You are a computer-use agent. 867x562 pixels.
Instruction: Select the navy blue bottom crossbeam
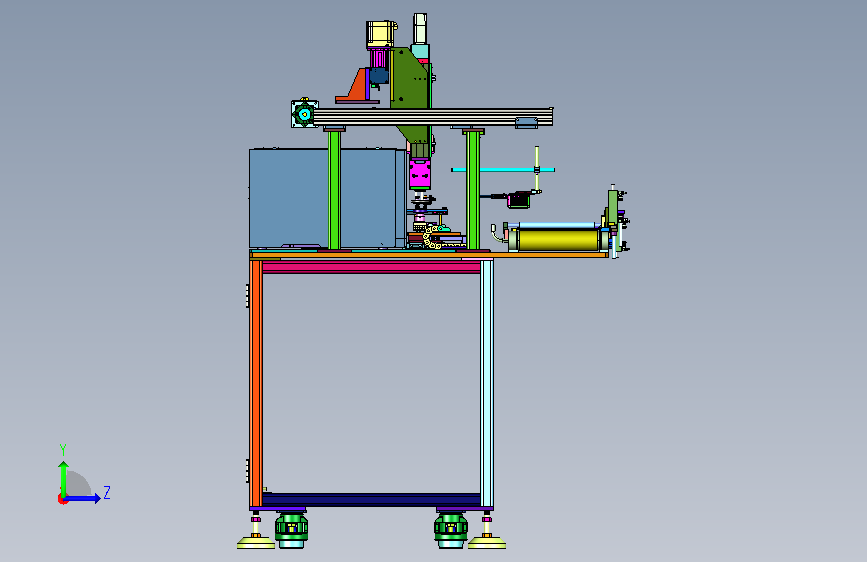point(372,499)
